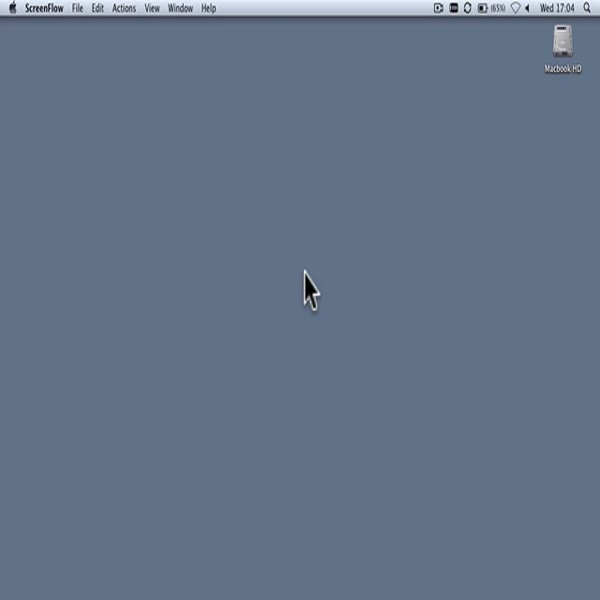Click the black rectangle status icon
Screen dimensions: 600x600
pyautogui.click(x=453, y=8)
